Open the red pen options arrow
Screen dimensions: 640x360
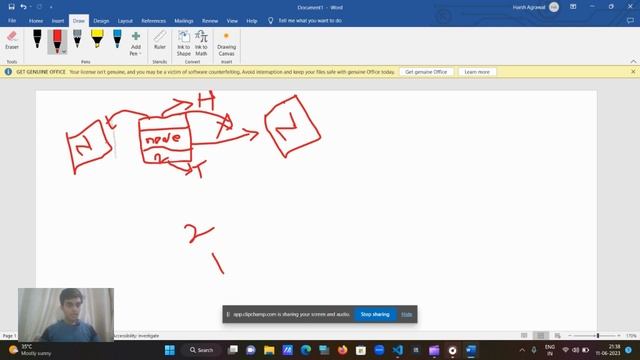click(64, 52)
